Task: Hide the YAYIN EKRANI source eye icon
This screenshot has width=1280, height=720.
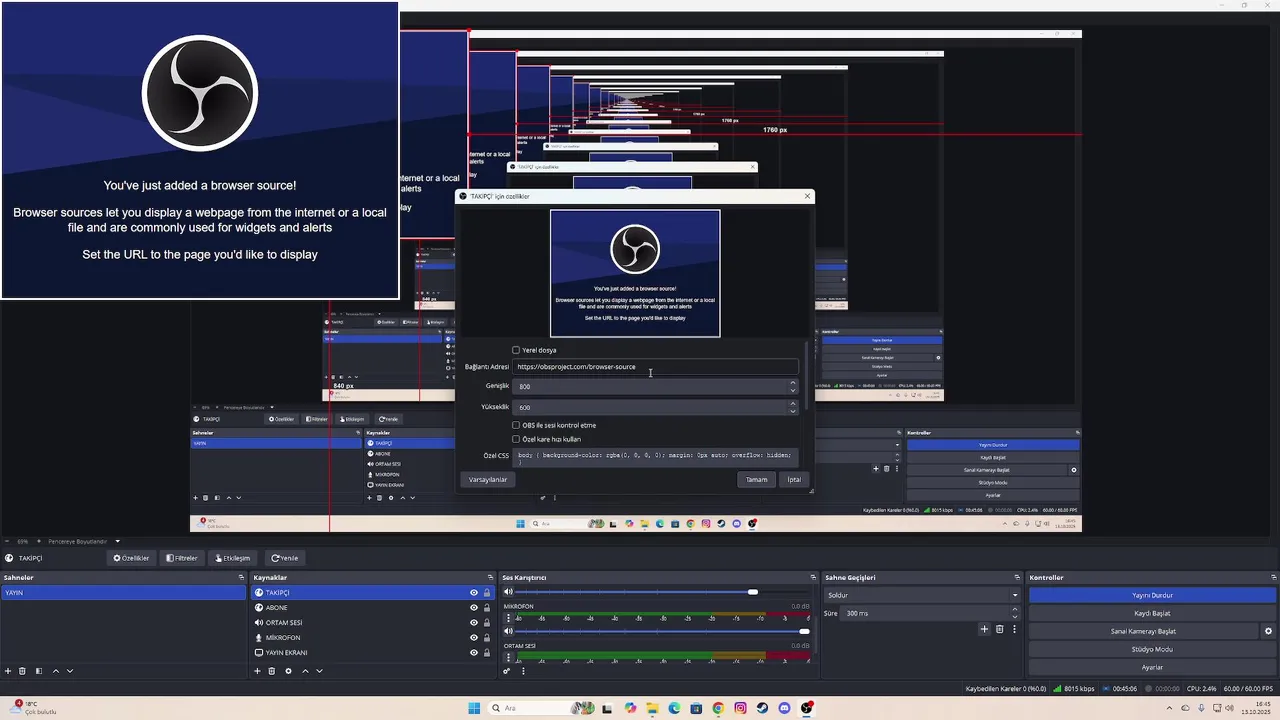Action: tap(474, 653)
